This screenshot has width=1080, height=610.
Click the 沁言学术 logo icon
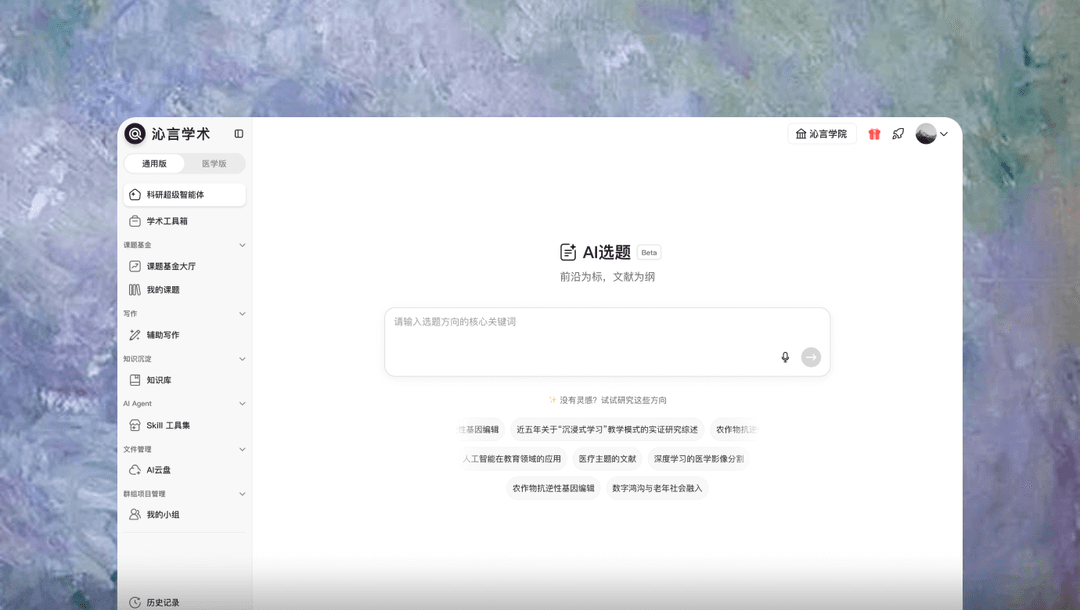(x=135, y=134)
